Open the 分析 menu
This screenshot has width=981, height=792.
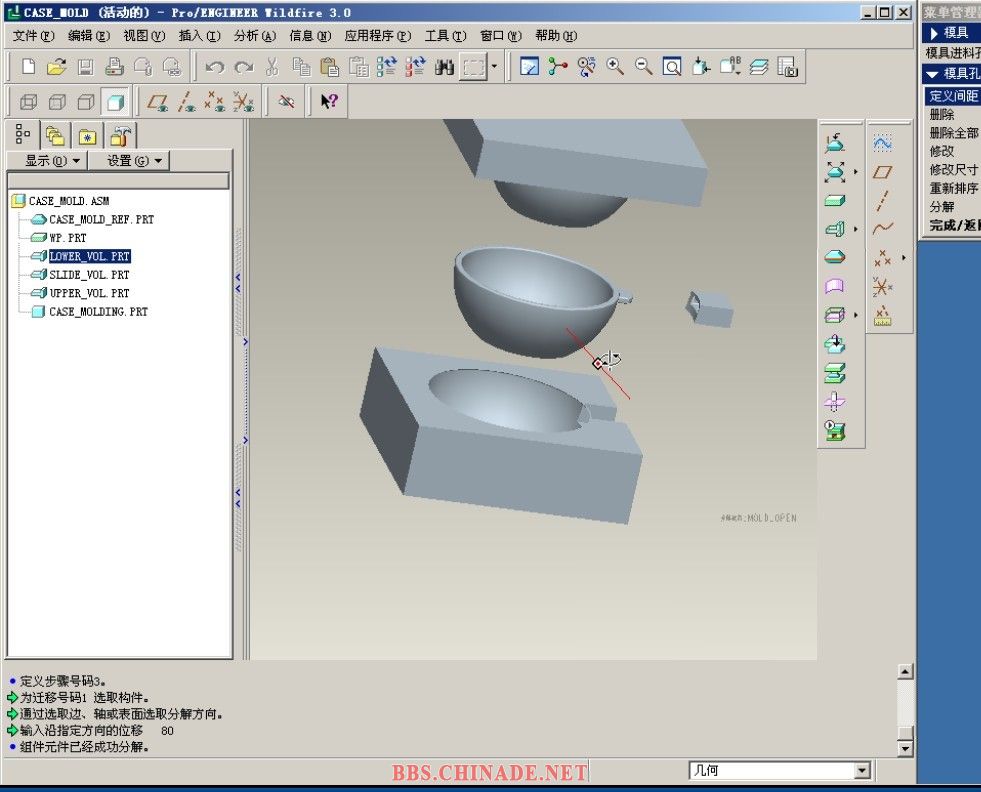[254, 36]
